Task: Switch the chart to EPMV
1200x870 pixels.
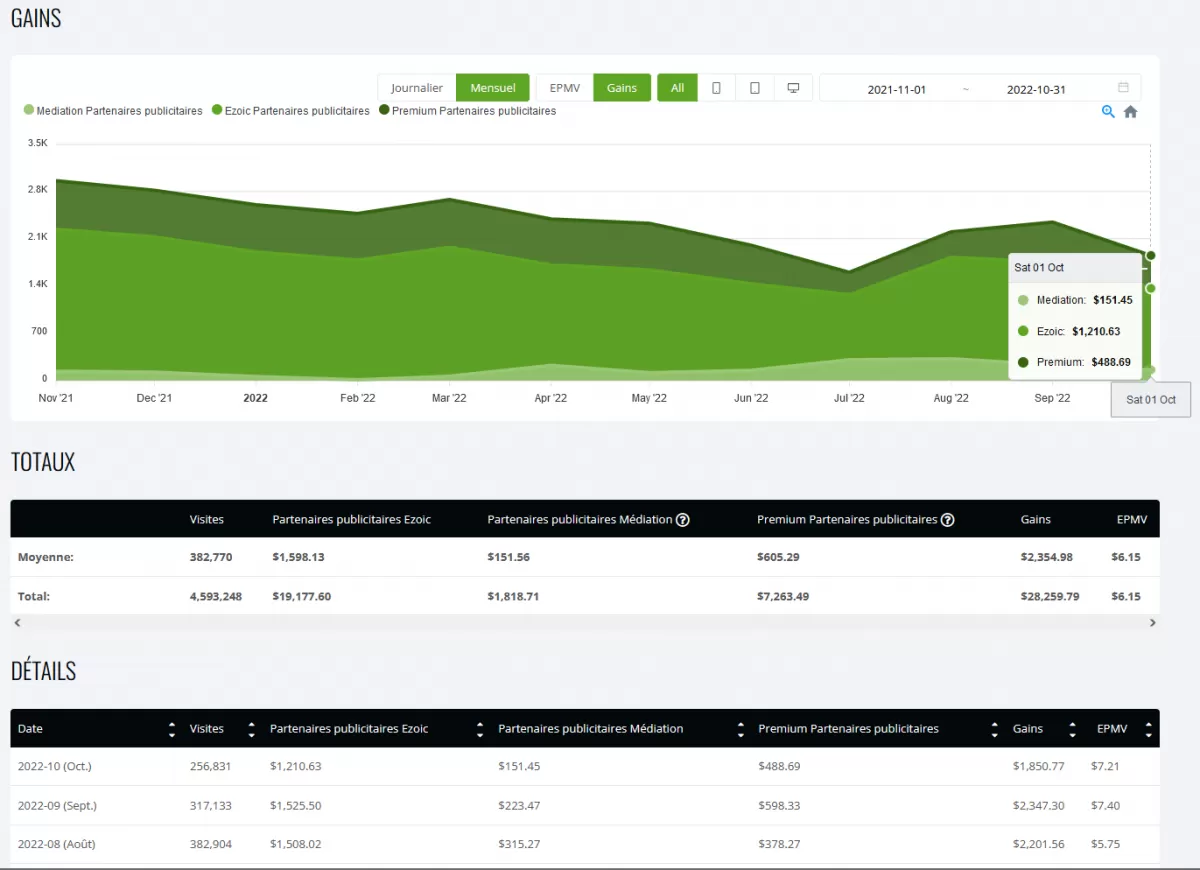Action: pyautogui.click(x=565, y=88)
